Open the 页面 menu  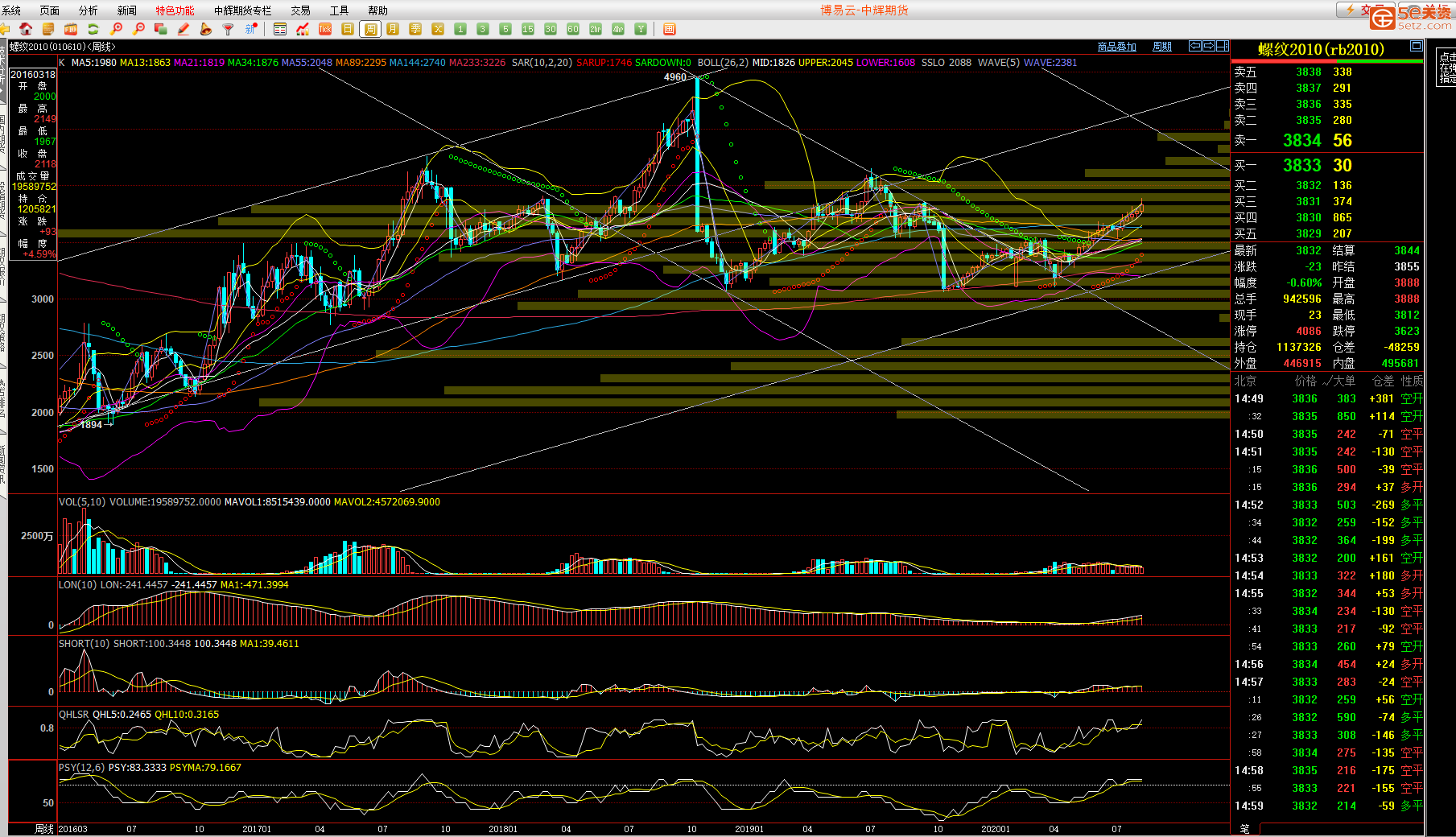(50, 10)
